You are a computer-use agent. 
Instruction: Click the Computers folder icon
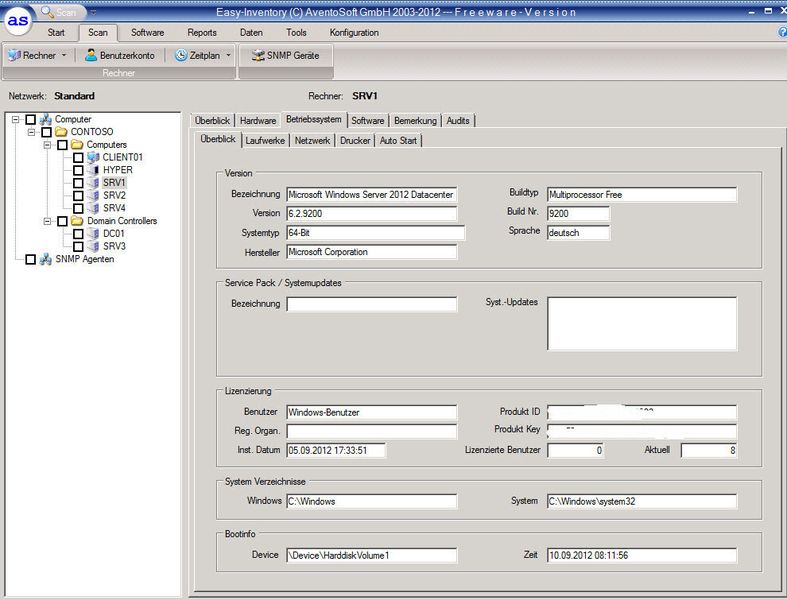click(x=77, y=145)
